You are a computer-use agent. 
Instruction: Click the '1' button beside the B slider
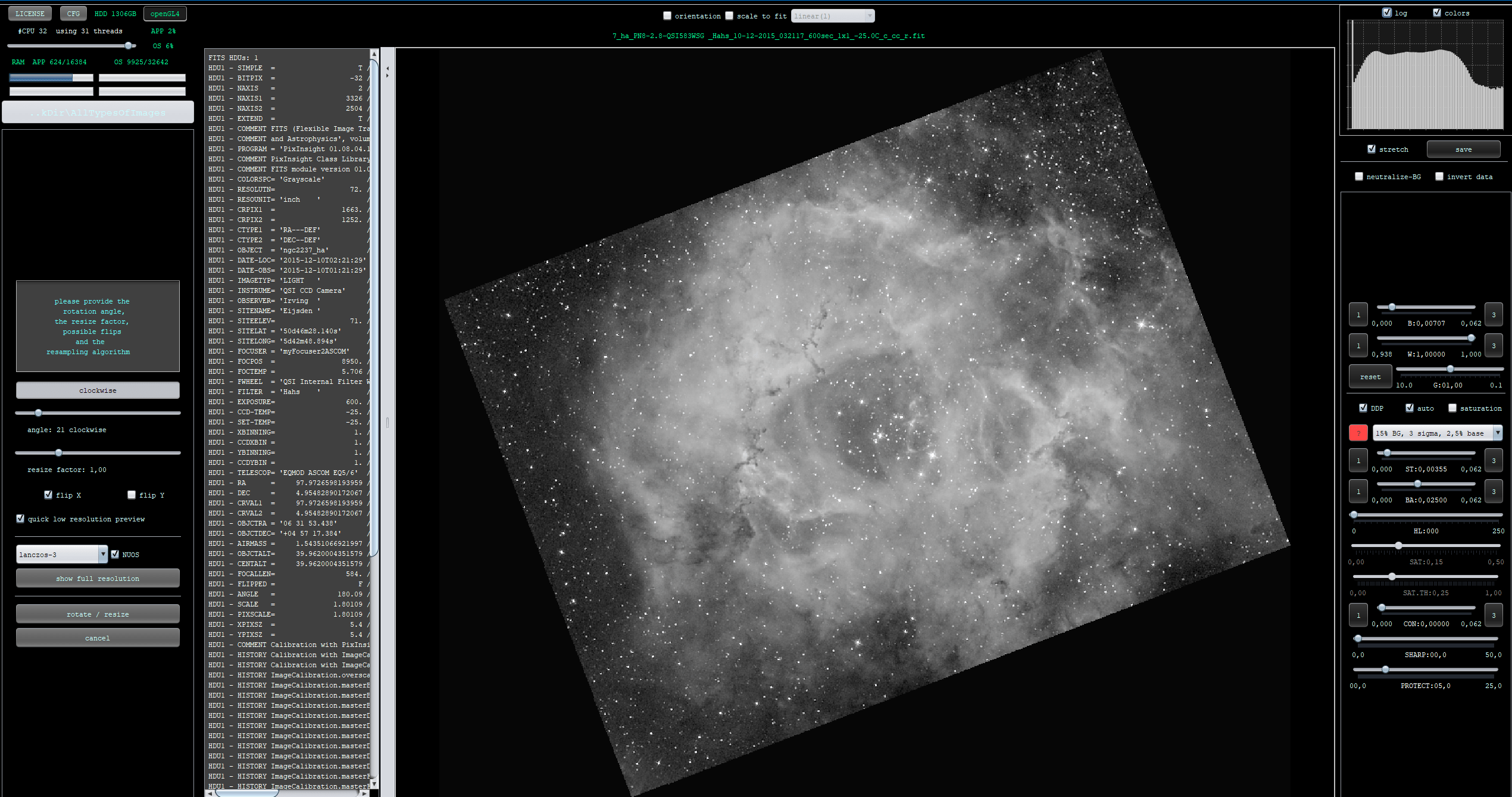[x=1358, y=315]
